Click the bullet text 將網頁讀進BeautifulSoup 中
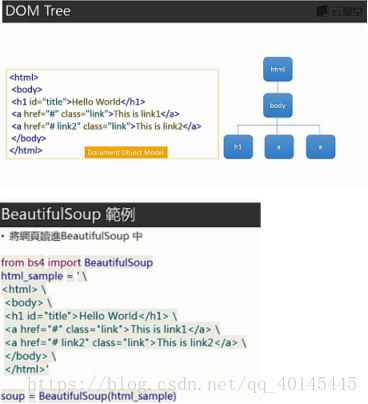Screen dimensions: 368x404 (76, 236)
